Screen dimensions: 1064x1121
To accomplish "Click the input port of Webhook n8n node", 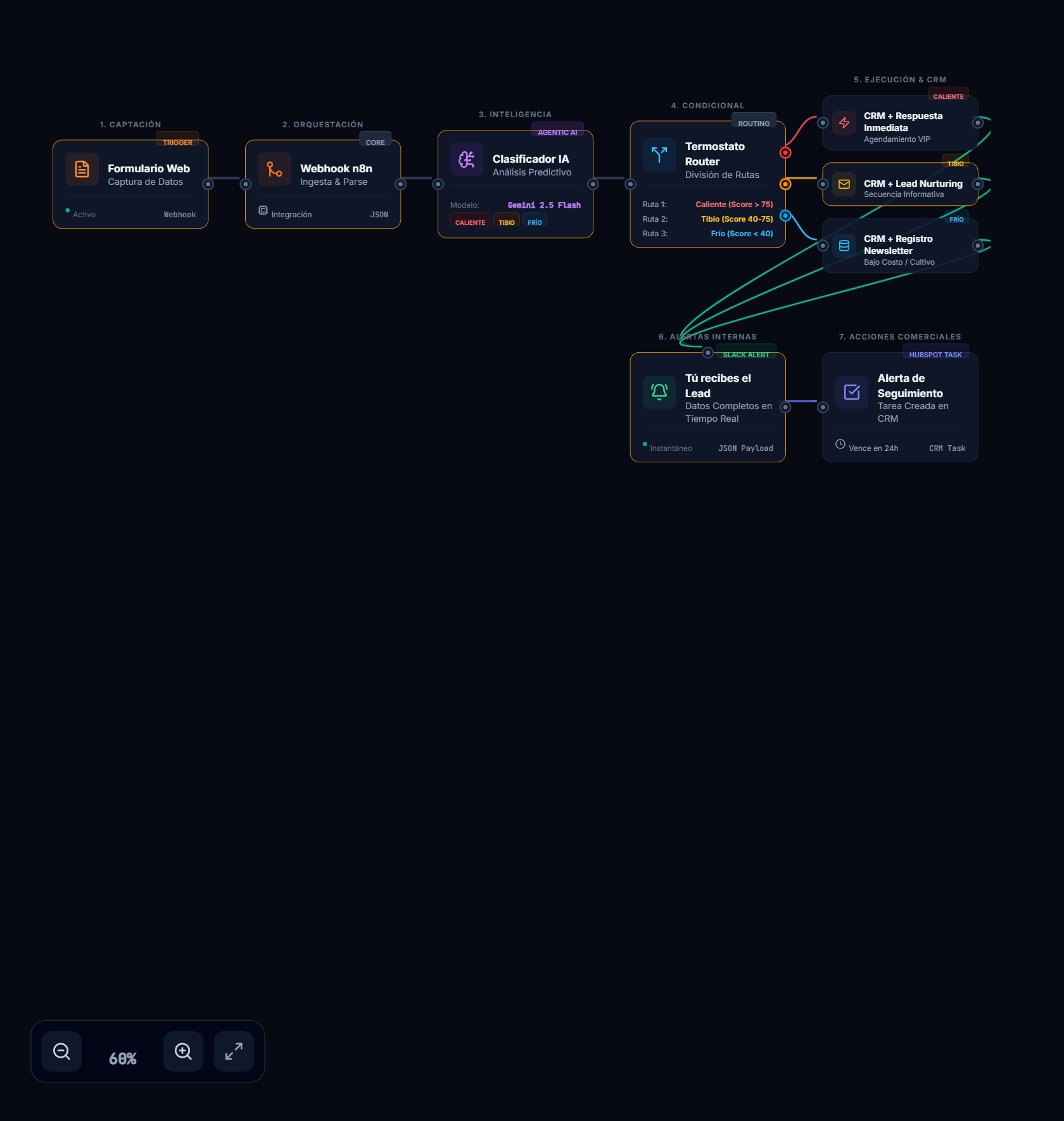I will pos(246,184).
